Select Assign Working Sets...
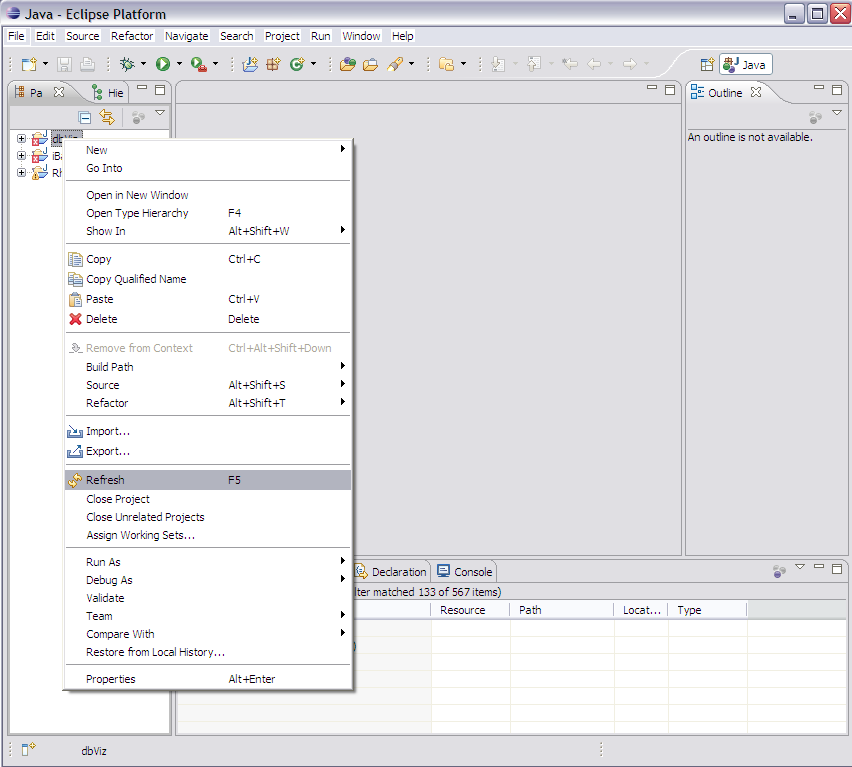Screen dimensions: 852x767 tap(208, 535)
